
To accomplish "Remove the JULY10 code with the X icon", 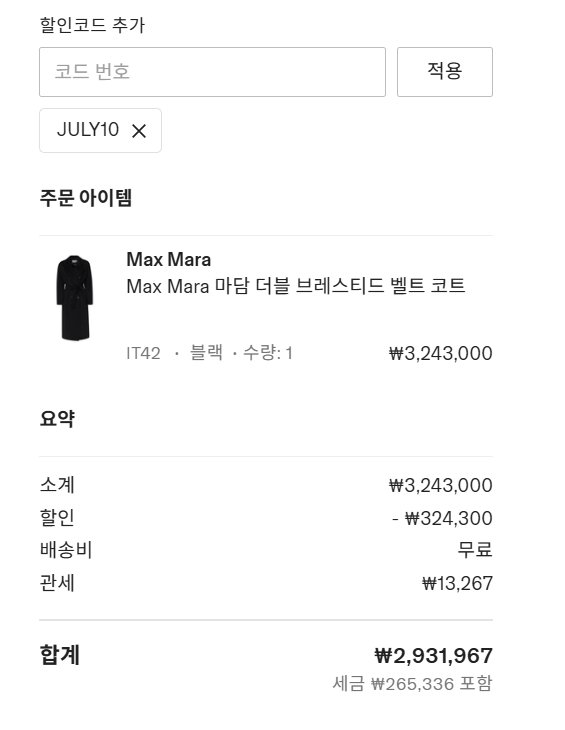I will [139, 131].
